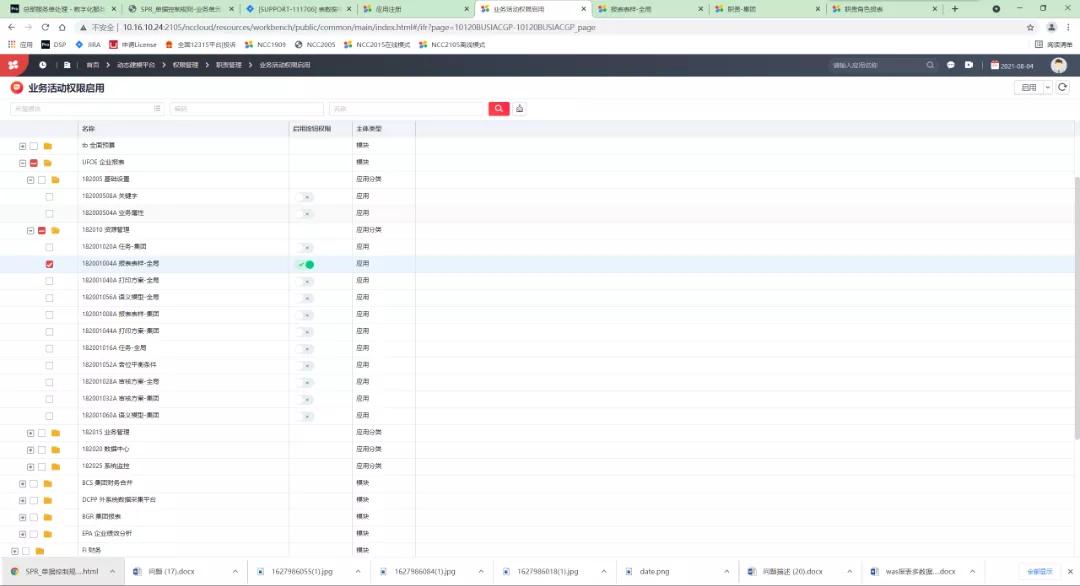The image size is (1080, 586).
Task: Click the document icon in the dark header
Action: [67, 65]
